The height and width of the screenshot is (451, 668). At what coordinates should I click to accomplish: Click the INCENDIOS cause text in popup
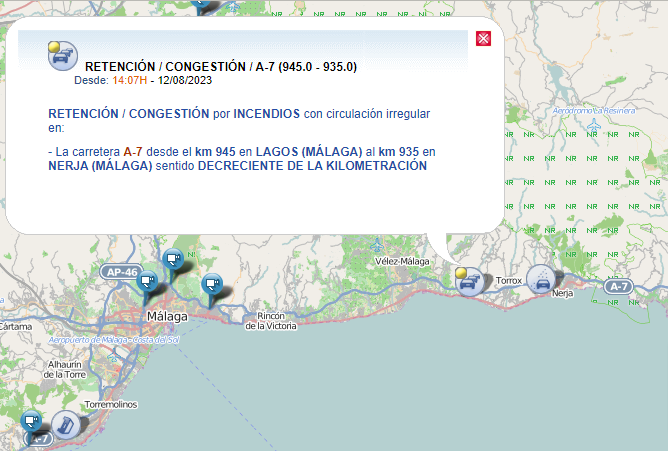pyautogui.click(x=266, y=114)
